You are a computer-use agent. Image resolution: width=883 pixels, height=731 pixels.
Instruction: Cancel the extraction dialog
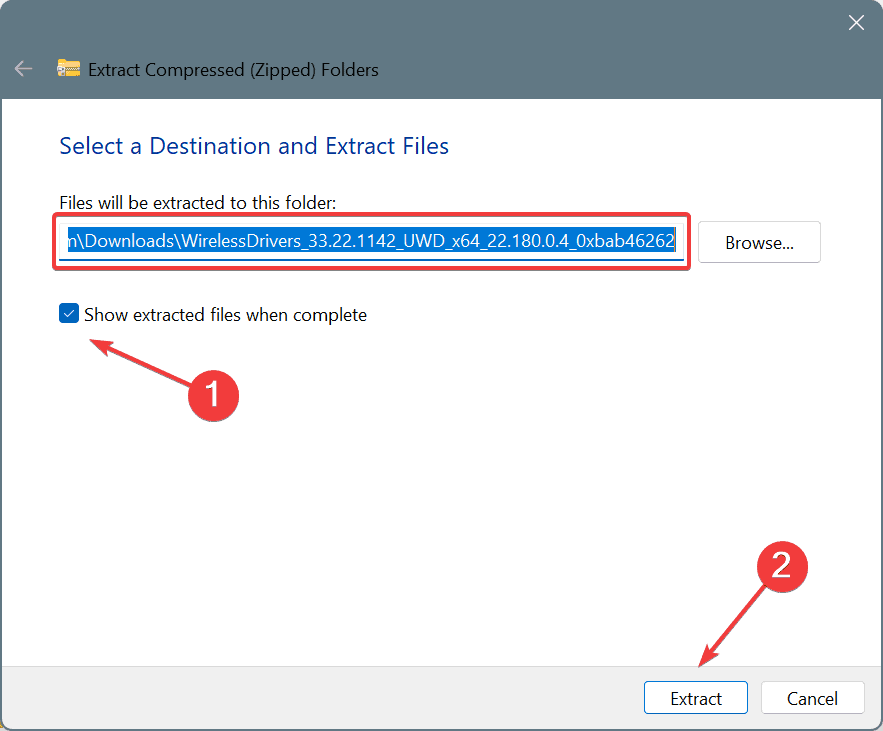(x=812, y=698)
